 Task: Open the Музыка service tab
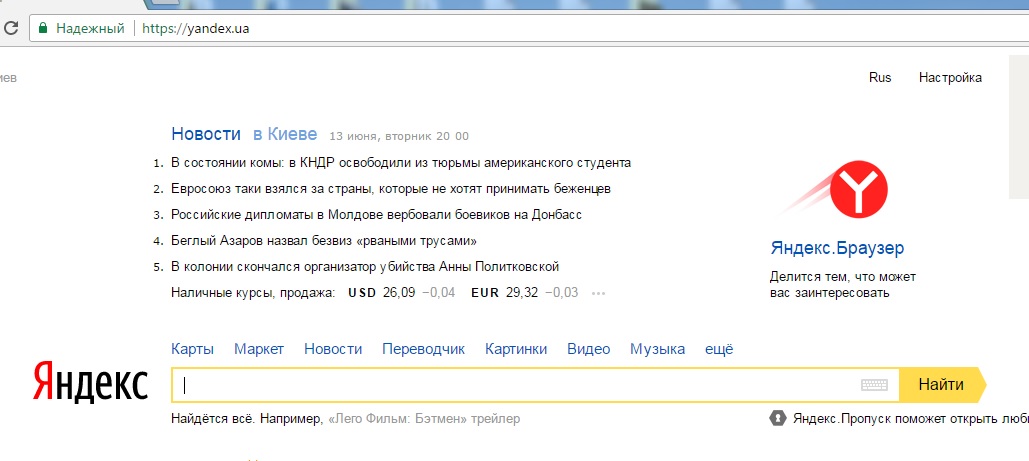(x=658, y=349)
